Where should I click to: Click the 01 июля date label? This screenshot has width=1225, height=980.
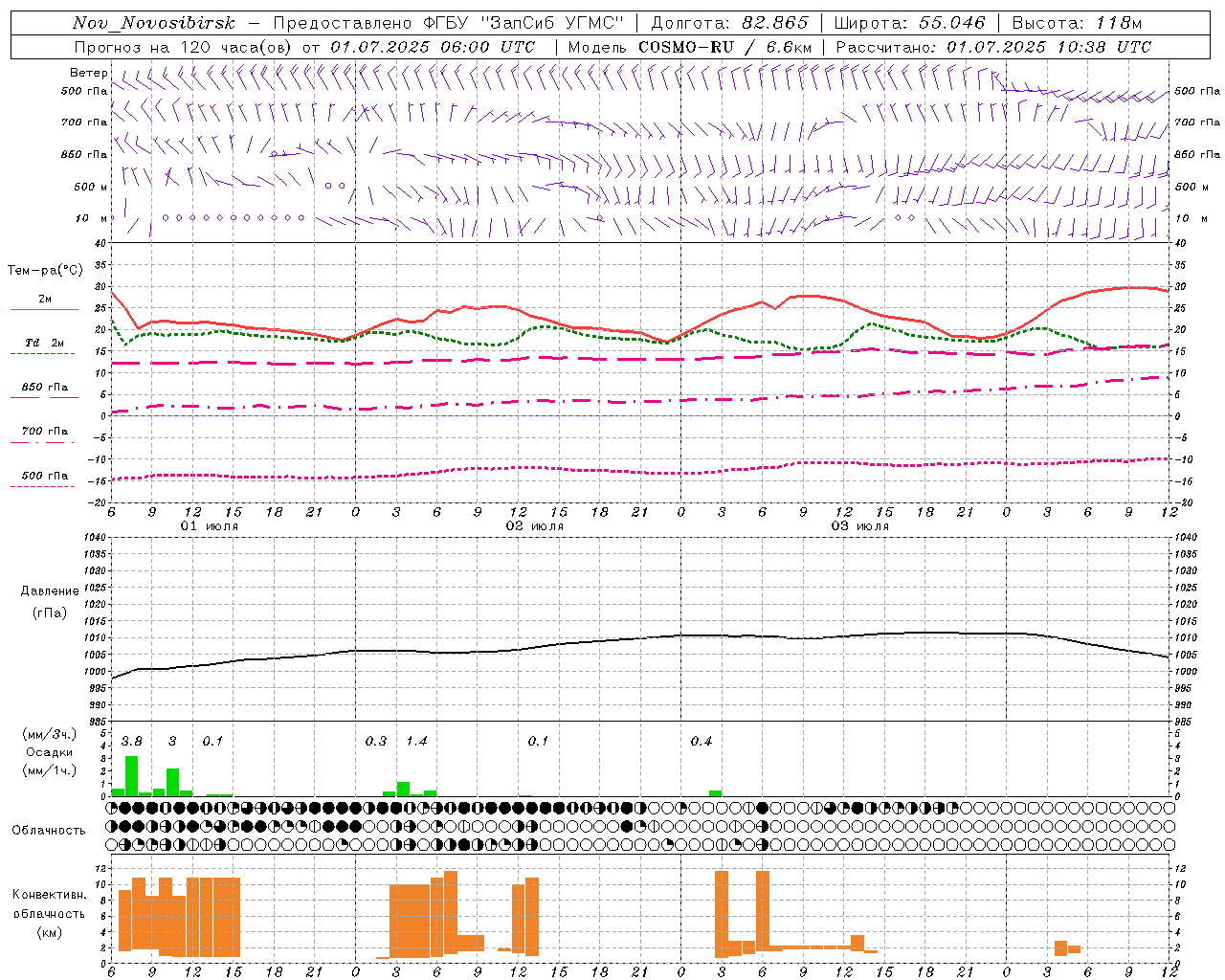pos(210,526)
